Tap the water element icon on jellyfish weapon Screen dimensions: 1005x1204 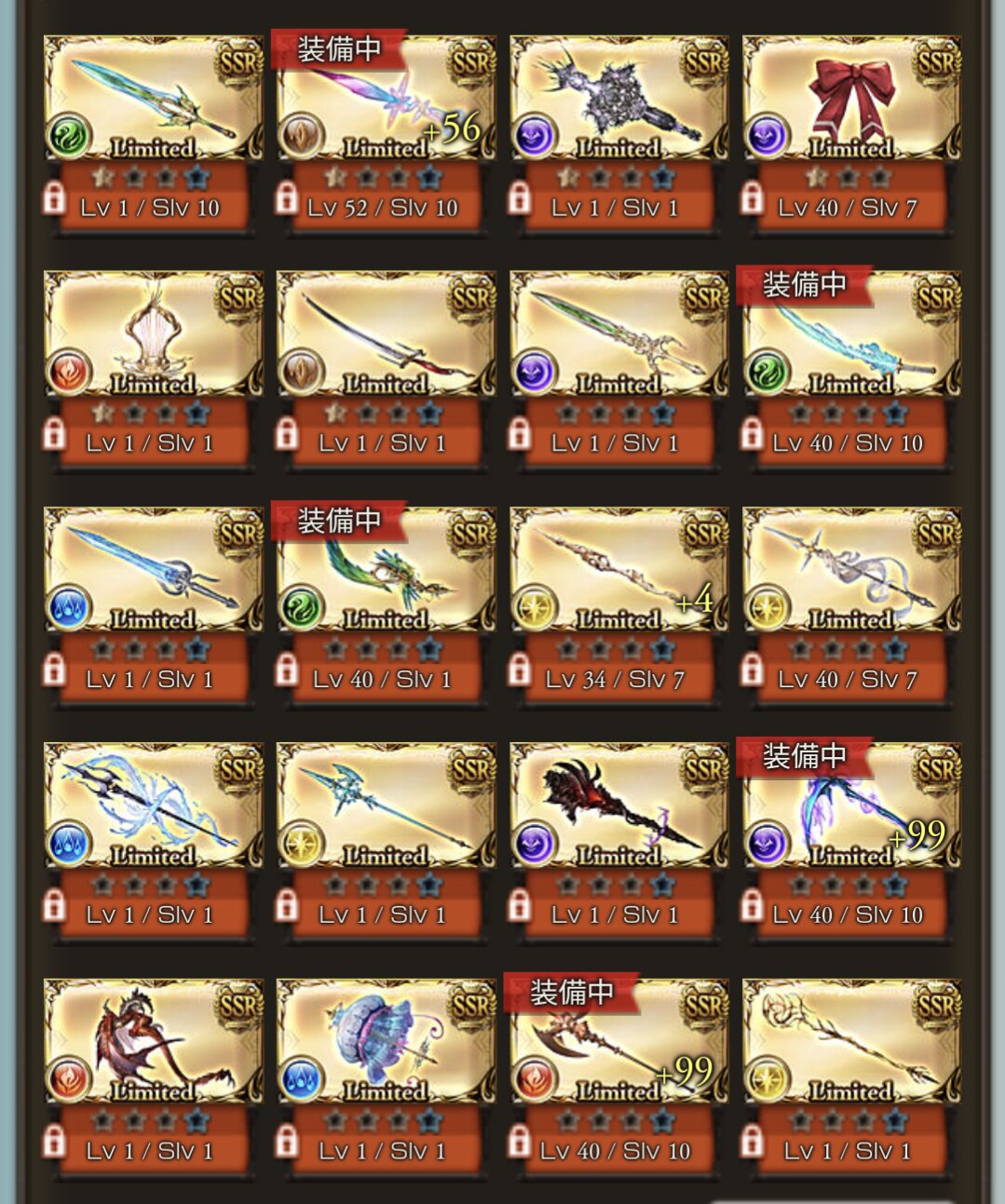click(x=302, y=1080)
